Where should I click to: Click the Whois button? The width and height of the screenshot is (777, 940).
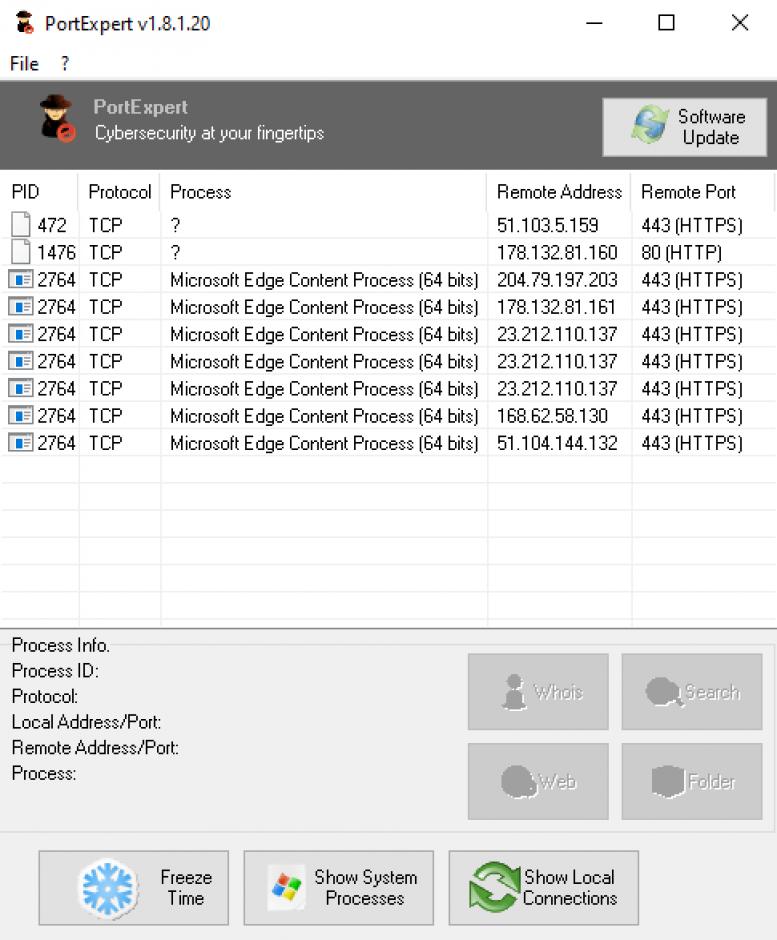point(538,692)
